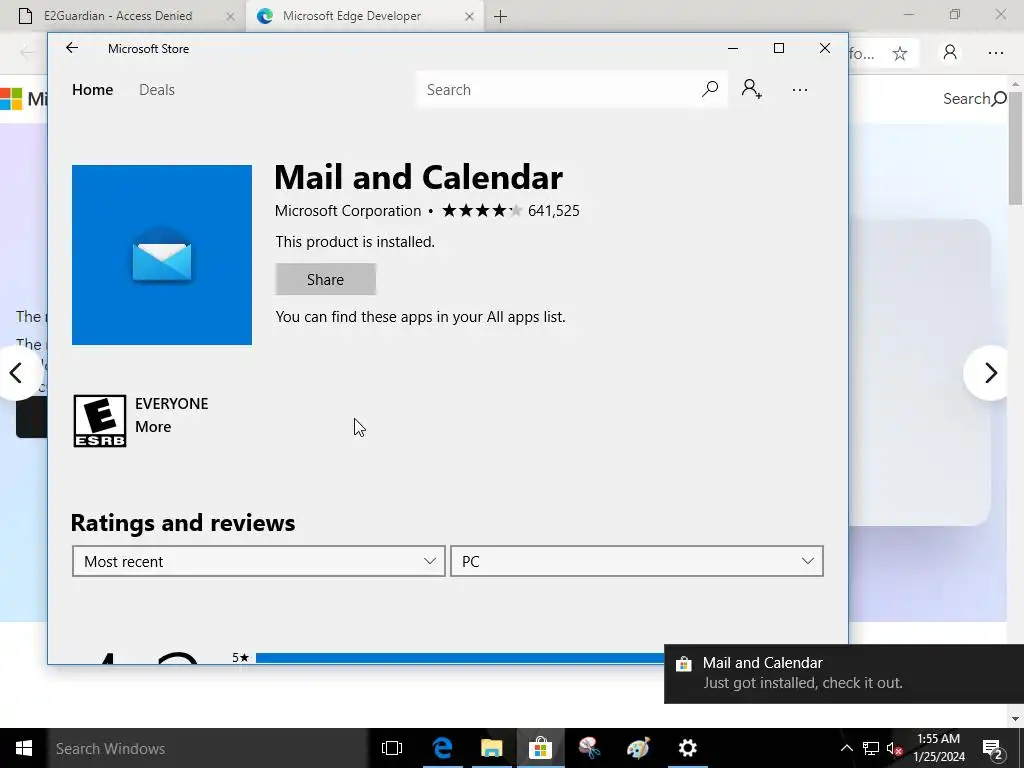Click the Mail and Calendar app tile image
The width and height of the screenshot is (1024, 768).
tap(162, 255)
